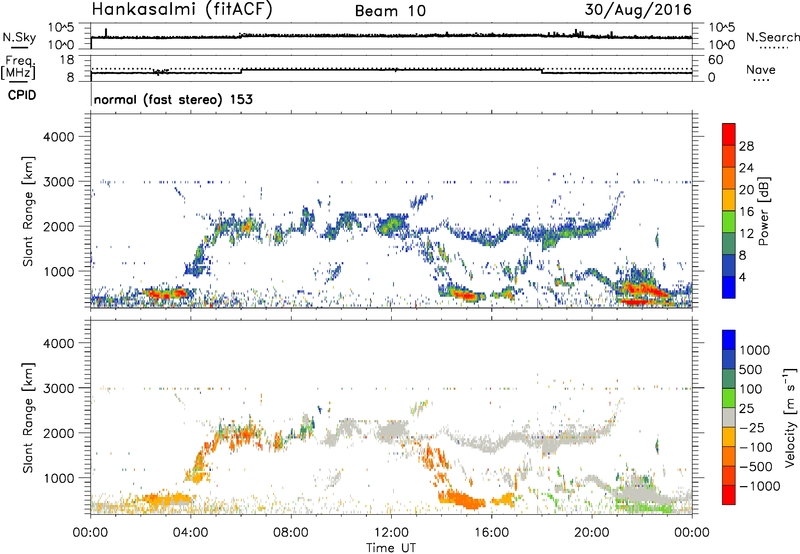Click the '2000' tick on the velocity panel
The image size is (800, 554).
tap(58, 433)
